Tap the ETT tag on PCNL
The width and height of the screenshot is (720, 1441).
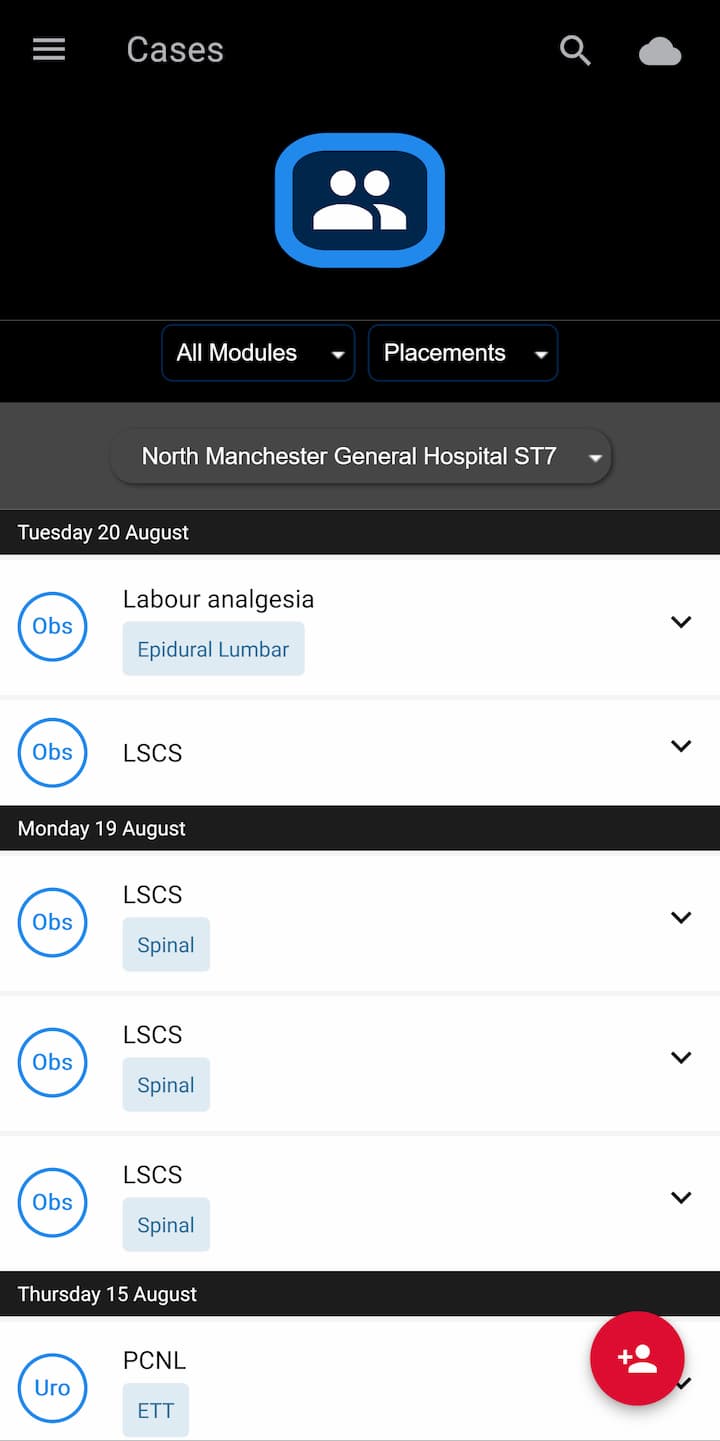156,1410
